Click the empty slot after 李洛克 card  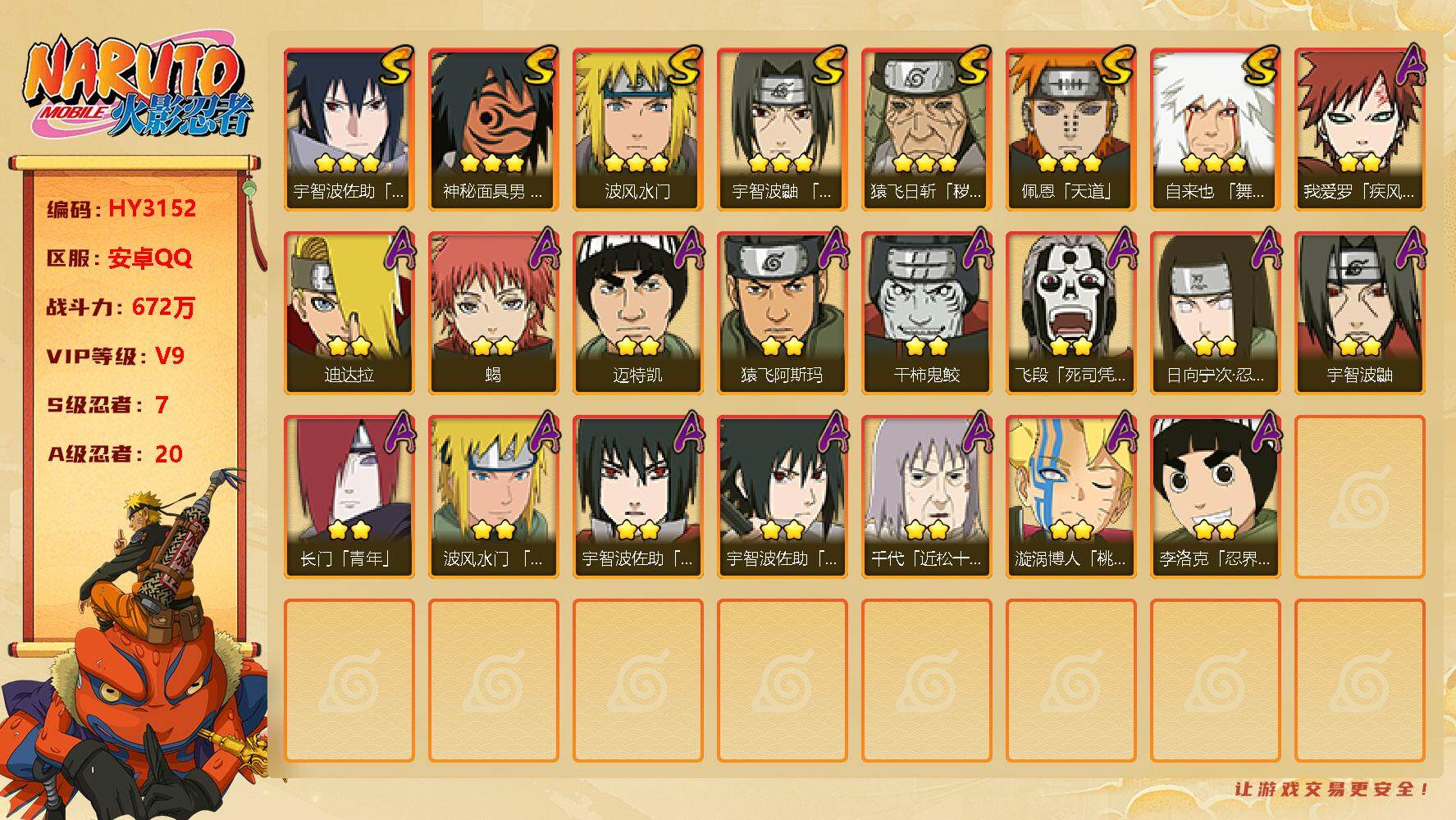click(1359, 497)
